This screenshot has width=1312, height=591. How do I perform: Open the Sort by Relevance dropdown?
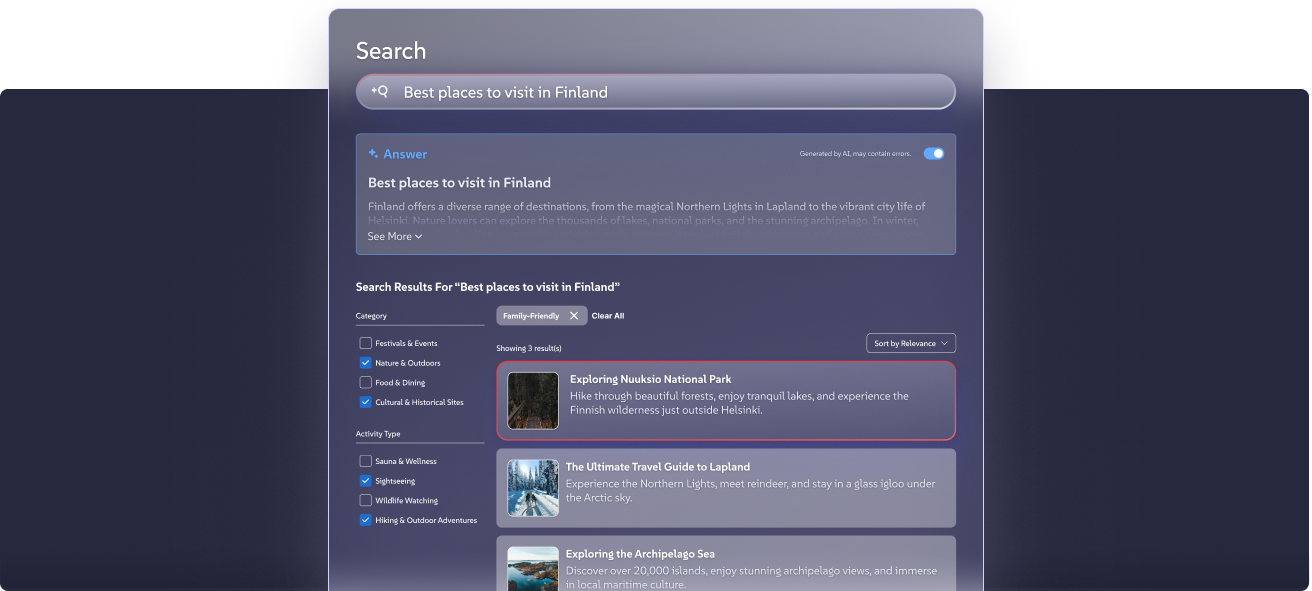pos(910,343)
